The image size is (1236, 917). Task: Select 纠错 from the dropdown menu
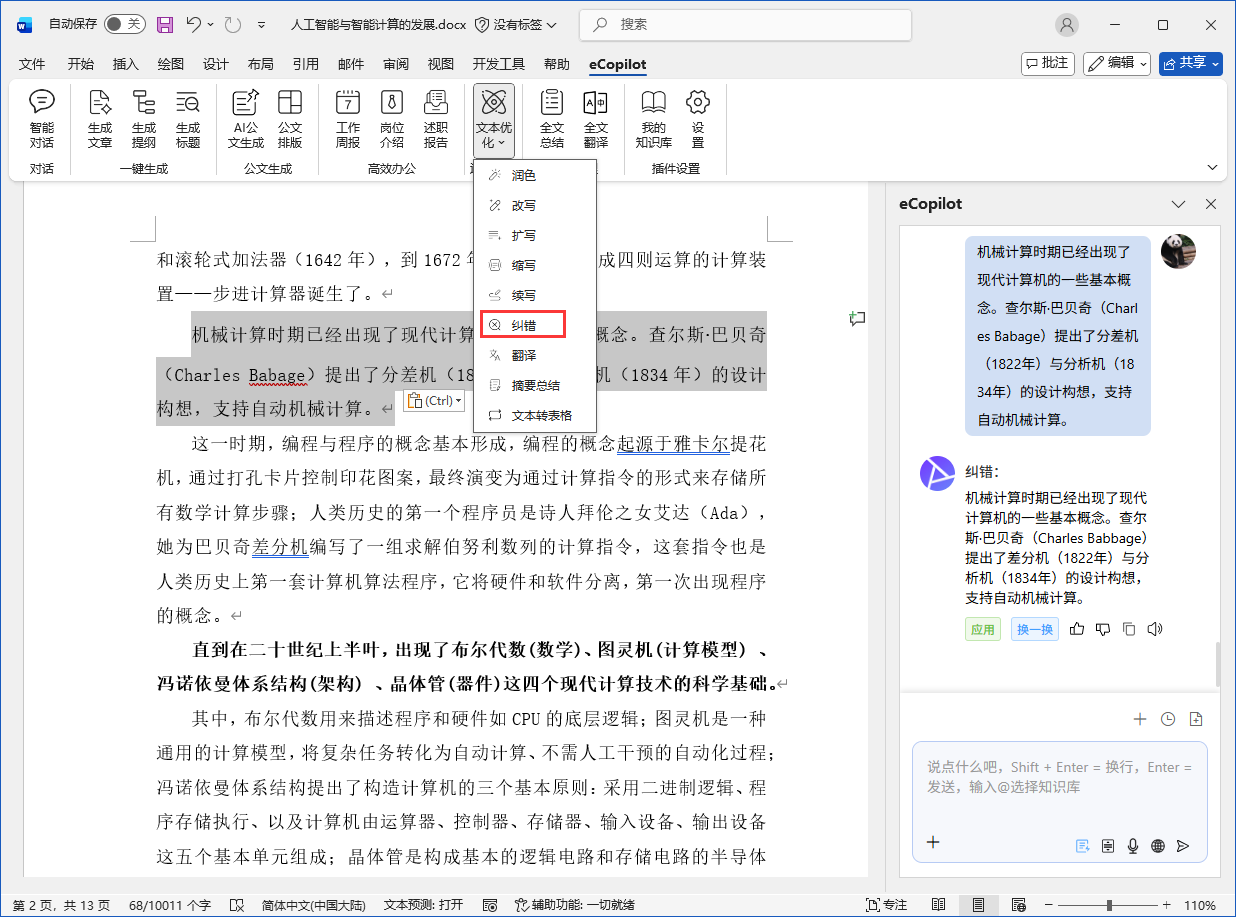[523, 325]
